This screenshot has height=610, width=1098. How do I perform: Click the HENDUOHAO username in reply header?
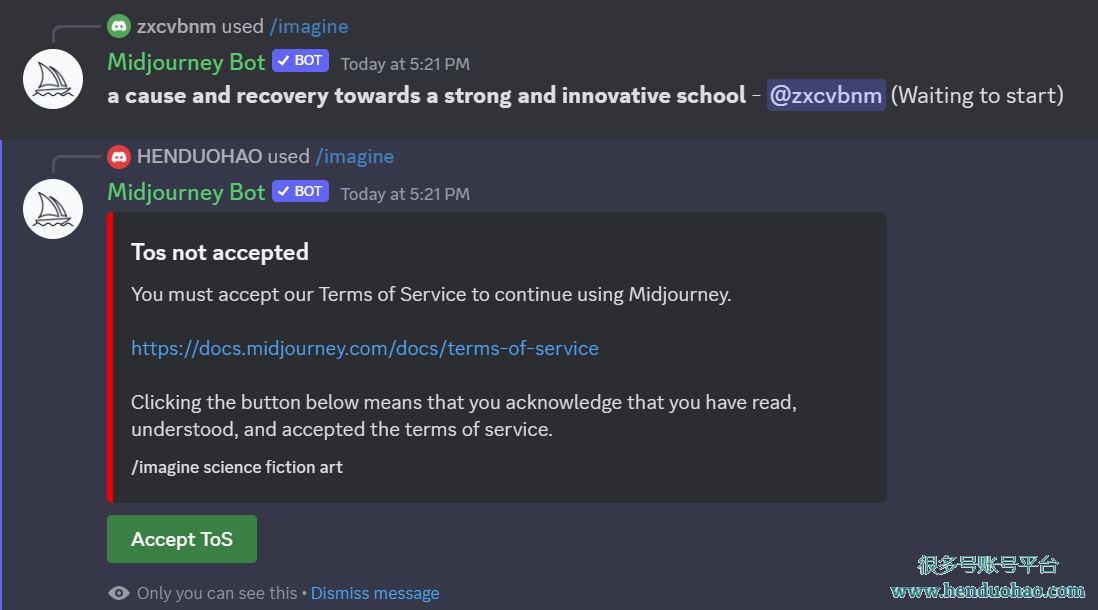click(x=200, y=156)
